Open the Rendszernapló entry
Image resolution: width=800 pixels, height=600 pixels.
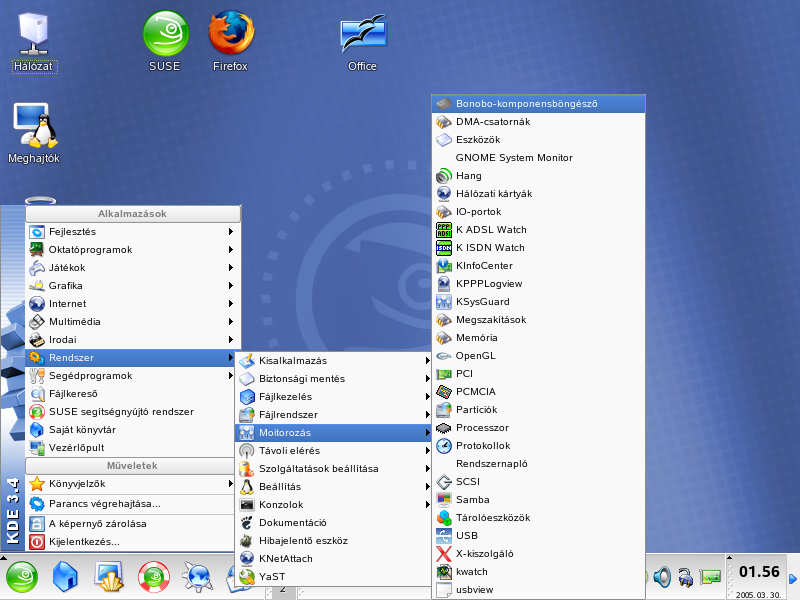(539, 464)
